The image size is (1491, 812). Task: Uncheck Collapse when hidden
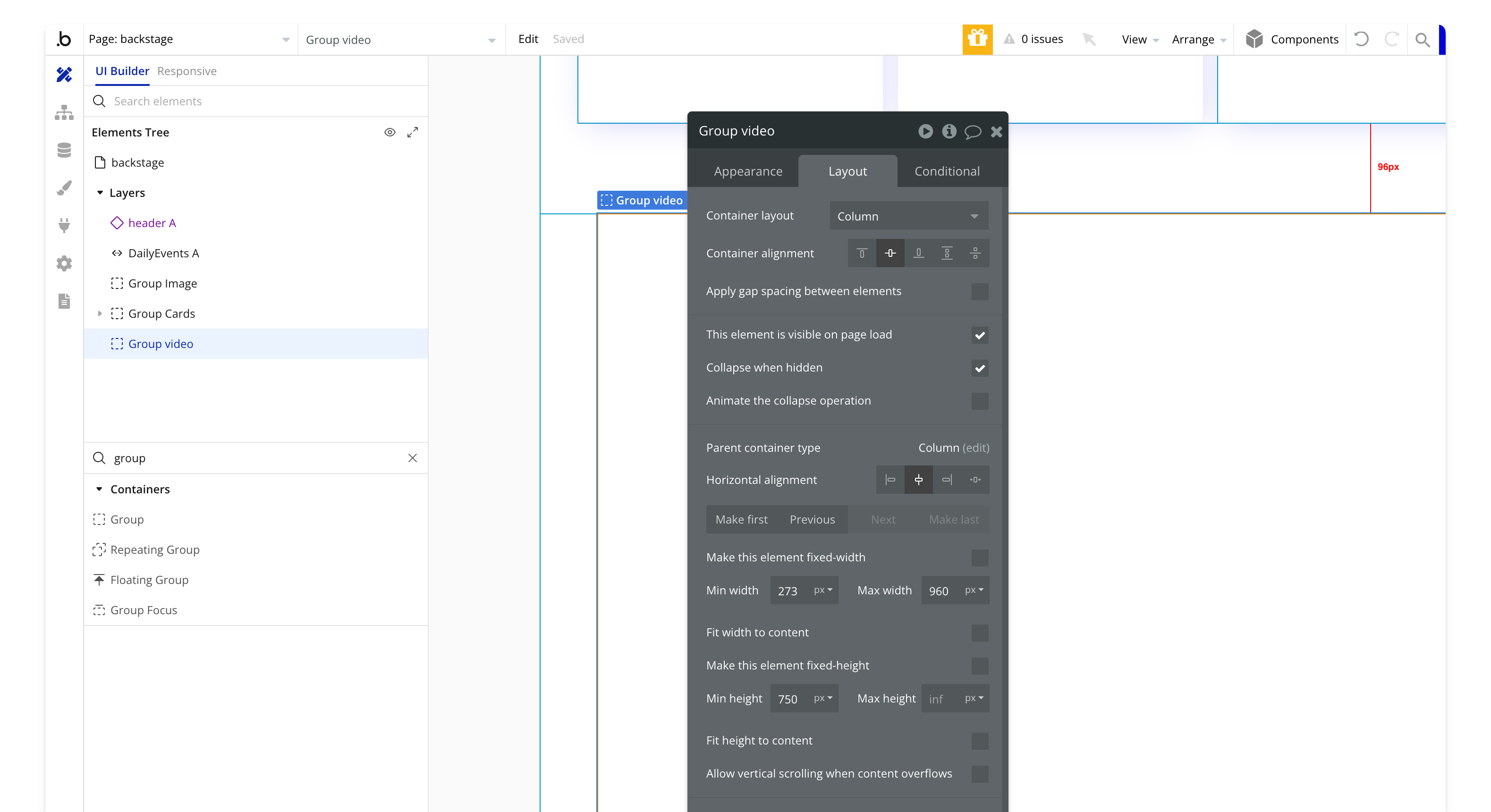979,368
